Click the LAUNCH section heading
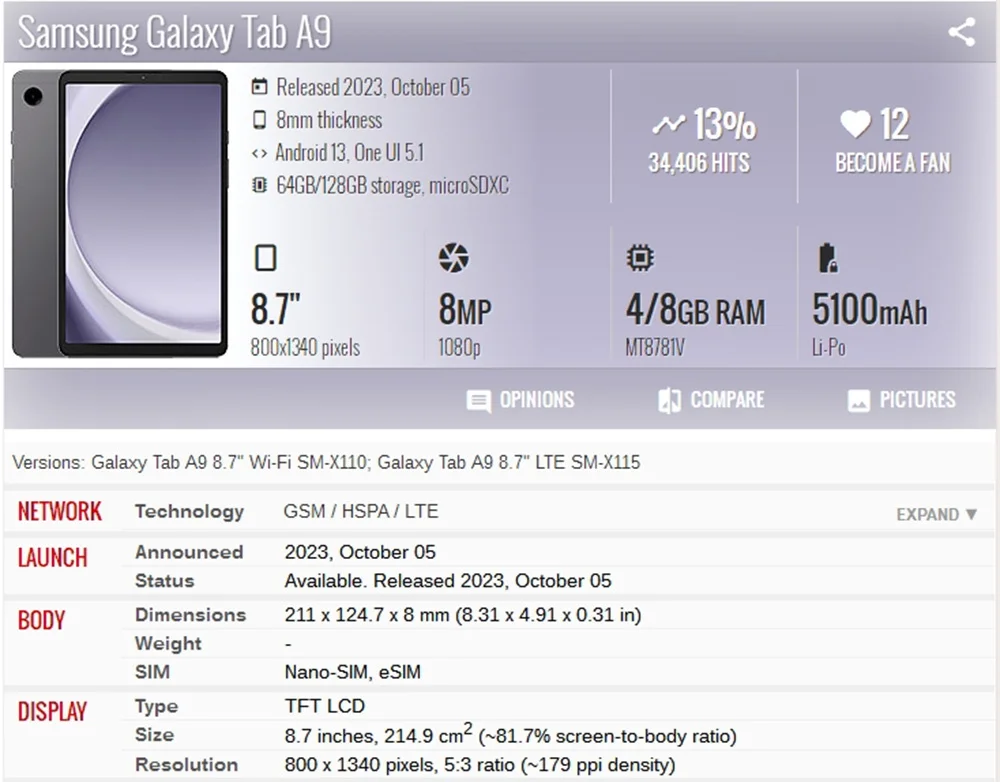Viewport: 1000px width, 782px height. 52,557
